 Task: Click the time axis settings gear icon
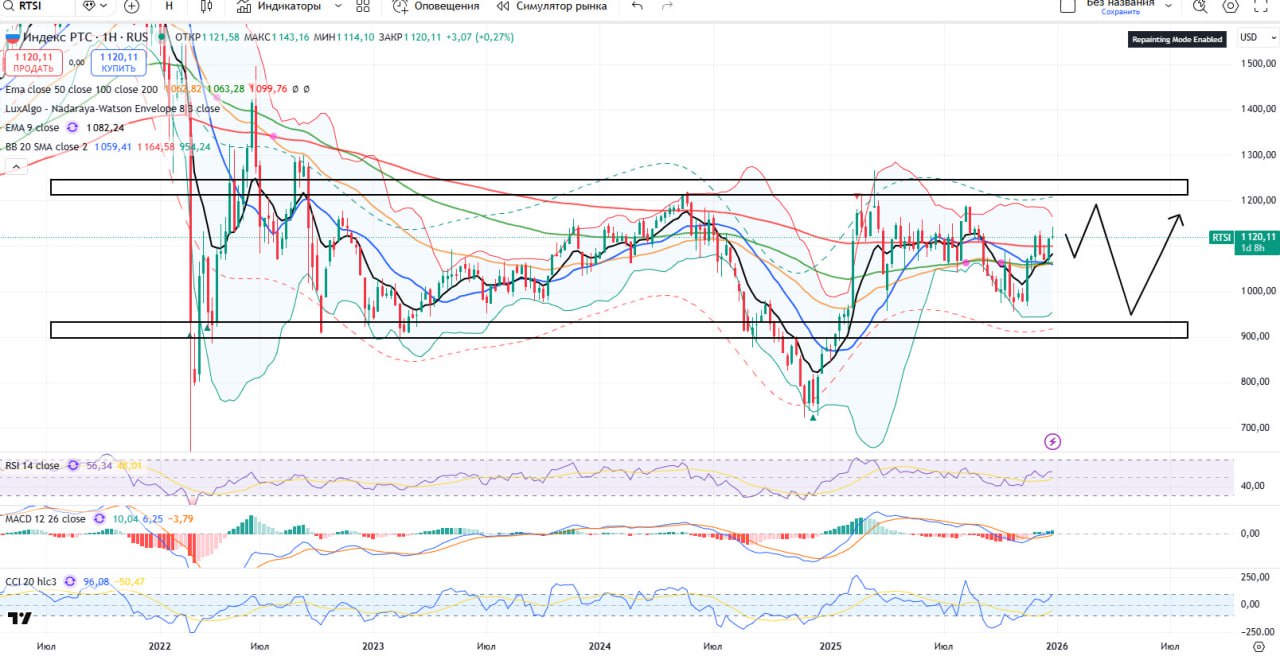click(1258, 647)
